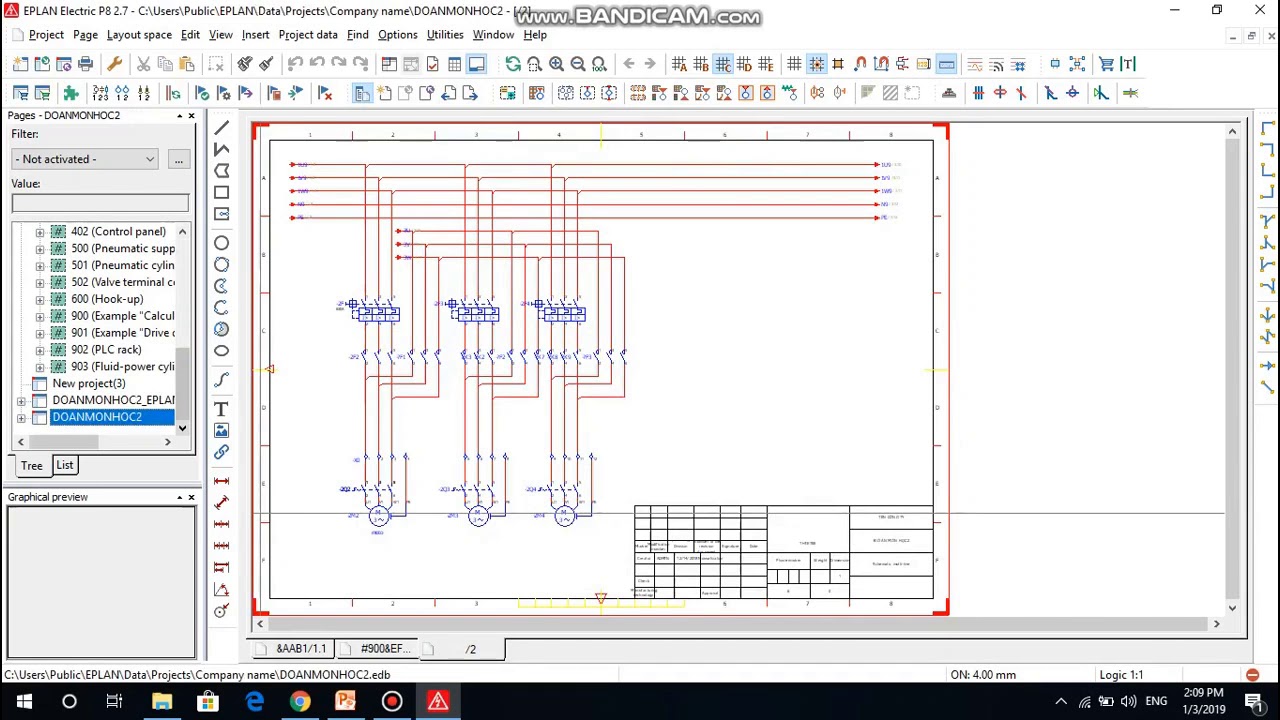Screen dimensions: 1280x720
Task: Toggle Snap to grid button
Action: coord(816,64)
